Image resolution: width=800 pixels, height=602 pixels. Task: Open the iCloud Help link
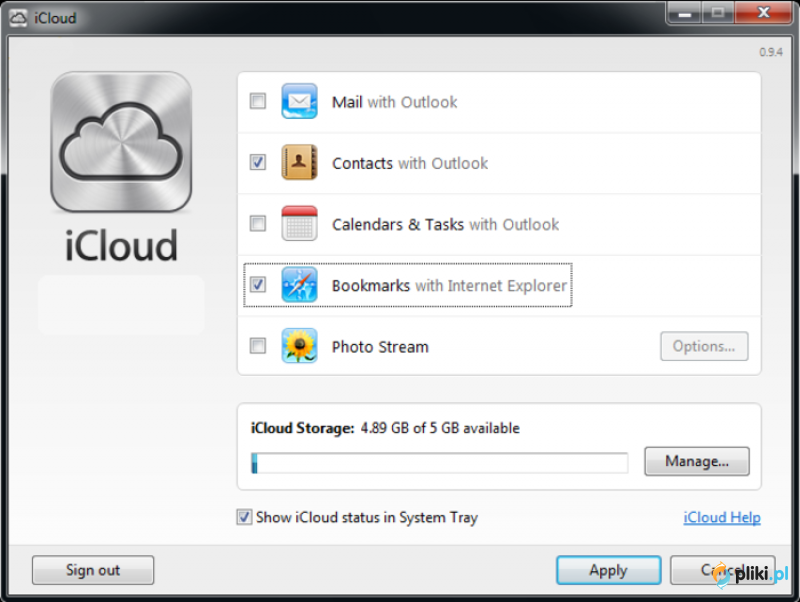click(722, 517)
